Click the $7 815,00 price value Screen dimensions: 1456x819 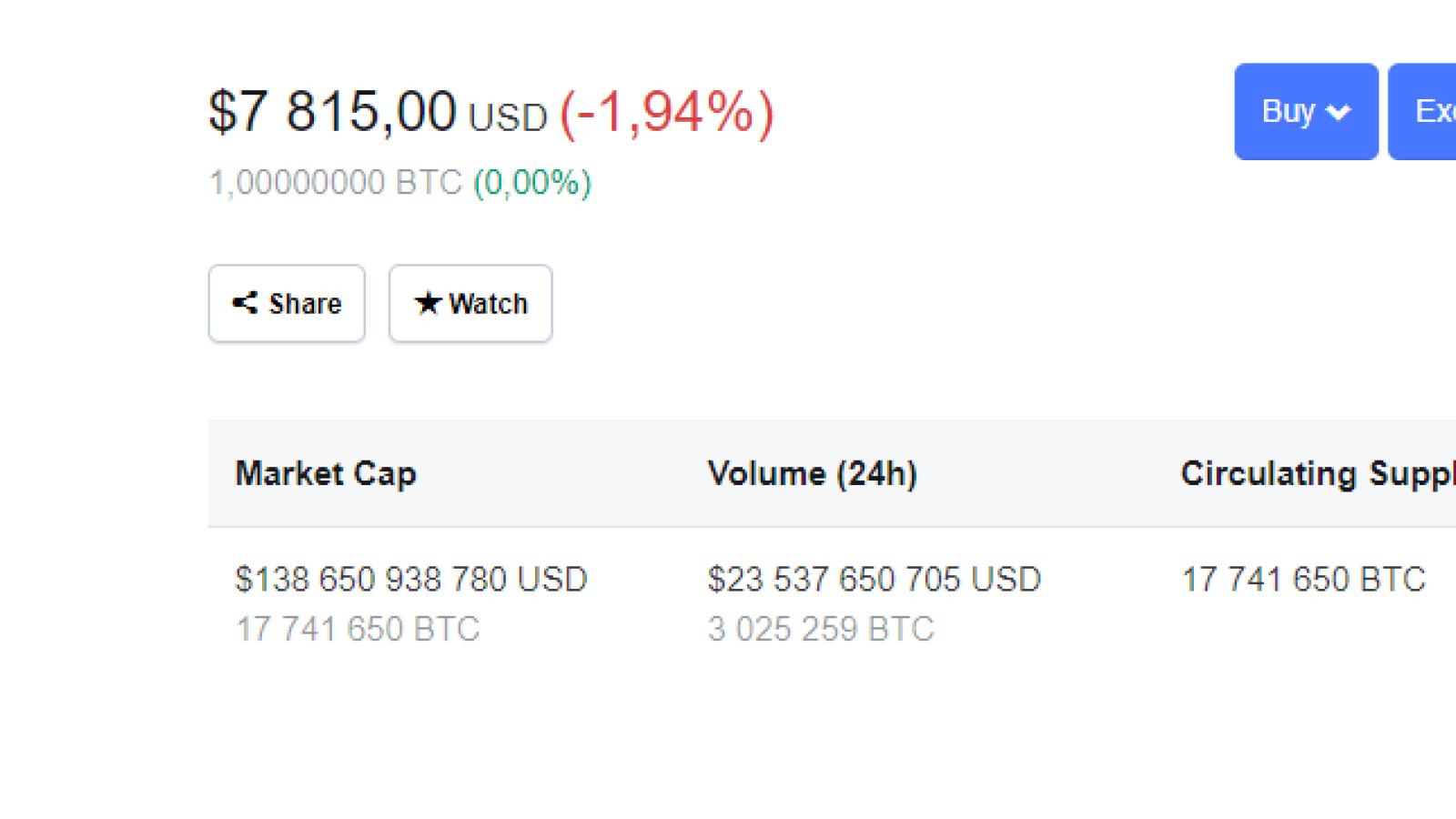(x=332, y=112)
